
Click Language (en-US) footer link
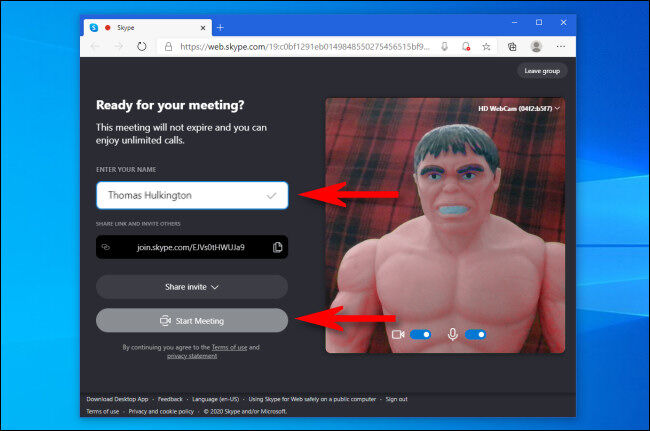(216, 399)
